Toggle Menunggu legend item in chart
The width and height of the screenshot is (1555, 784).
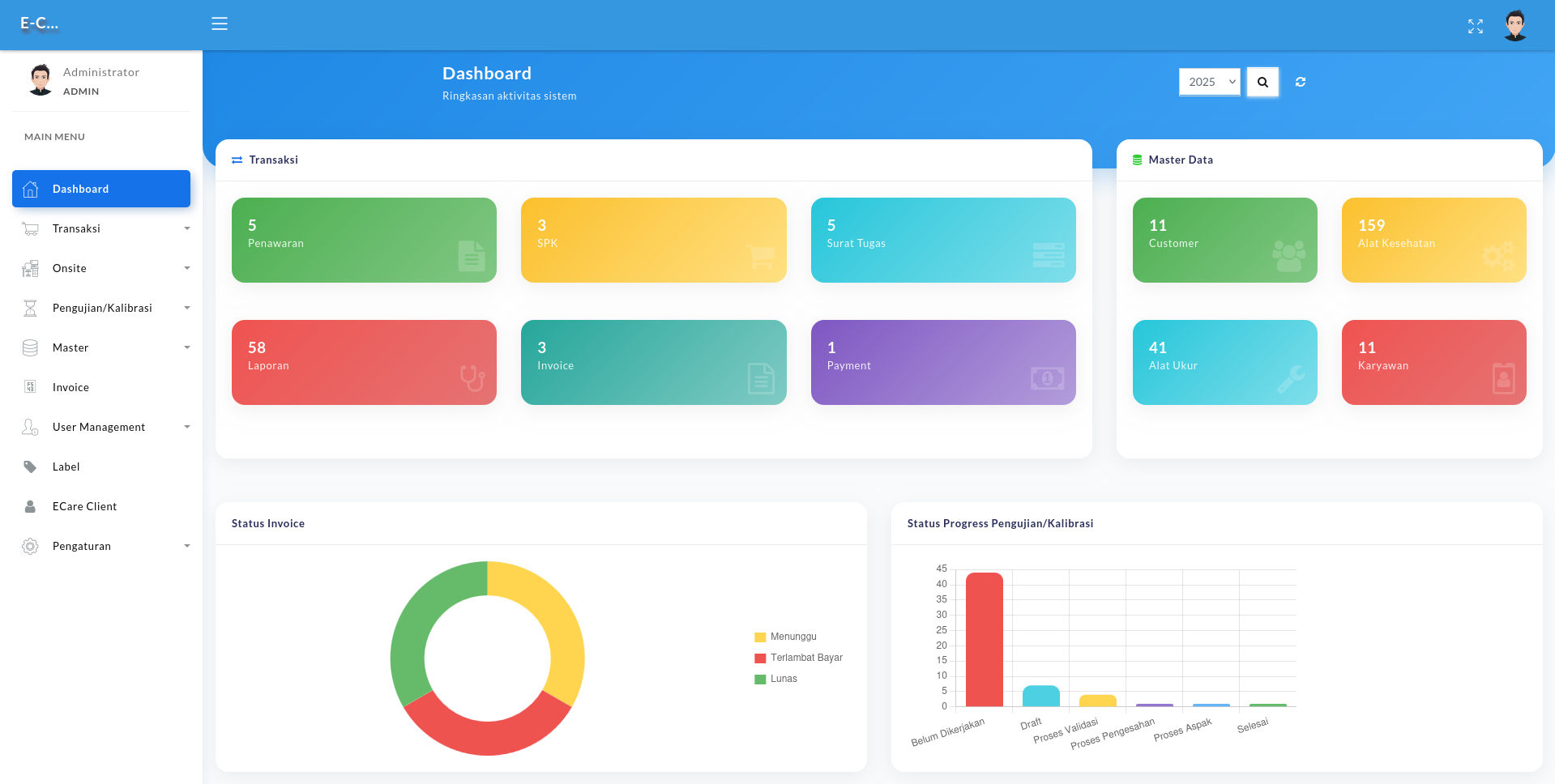click(x=785, y=637)
